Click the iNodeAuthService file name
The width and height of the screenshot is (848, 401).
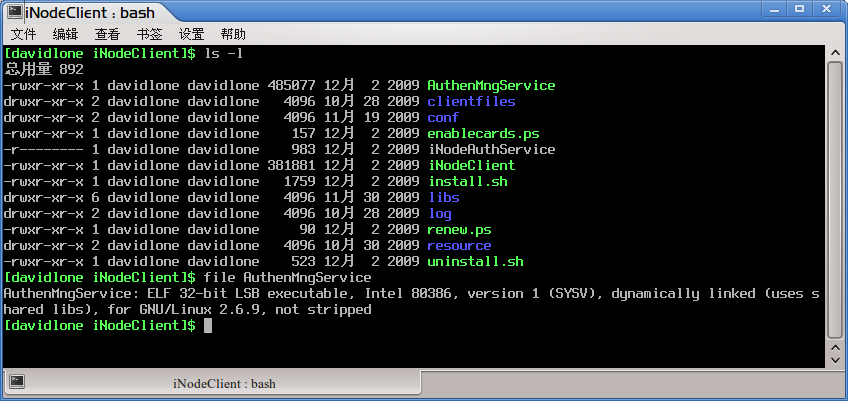pos(491,149)
